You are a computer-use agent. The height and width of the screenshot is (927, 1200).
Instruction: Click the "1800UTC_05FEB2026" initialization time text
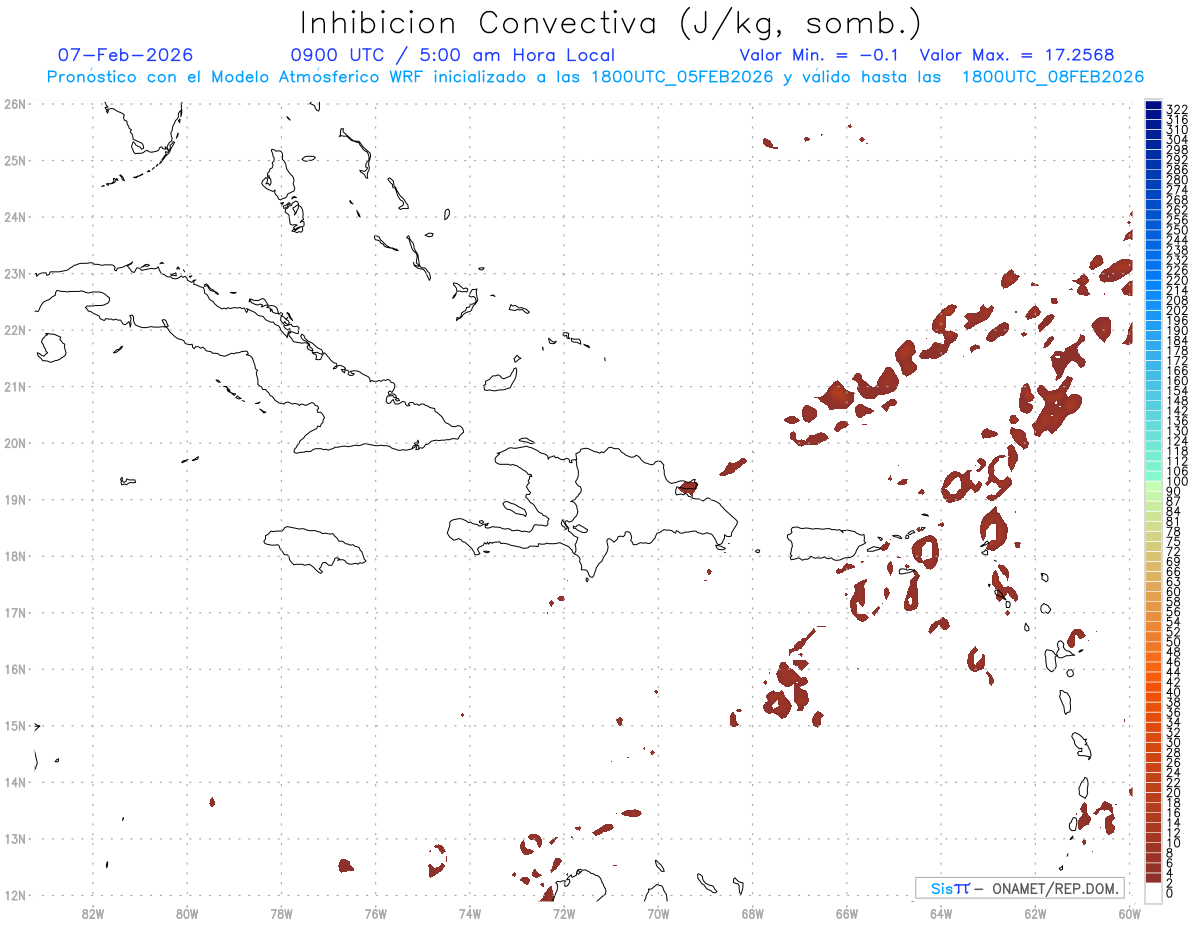(x=682, y=77)
